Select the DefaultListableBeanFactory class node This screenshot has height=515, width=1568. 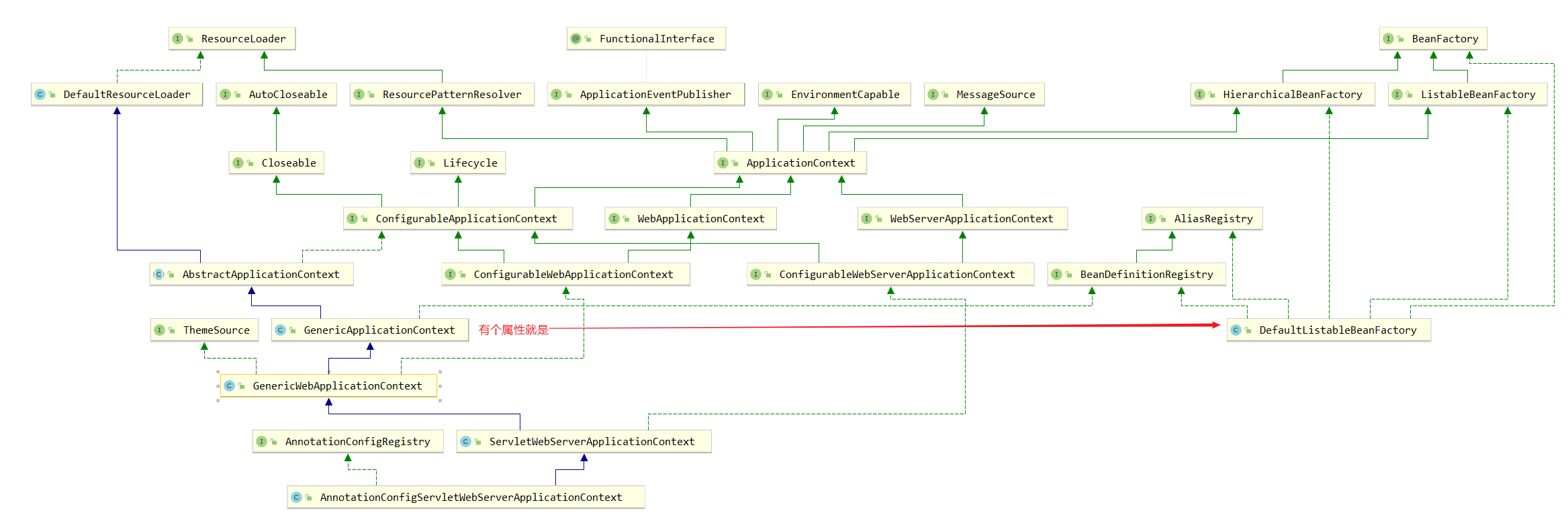[x=1329, y=330]
